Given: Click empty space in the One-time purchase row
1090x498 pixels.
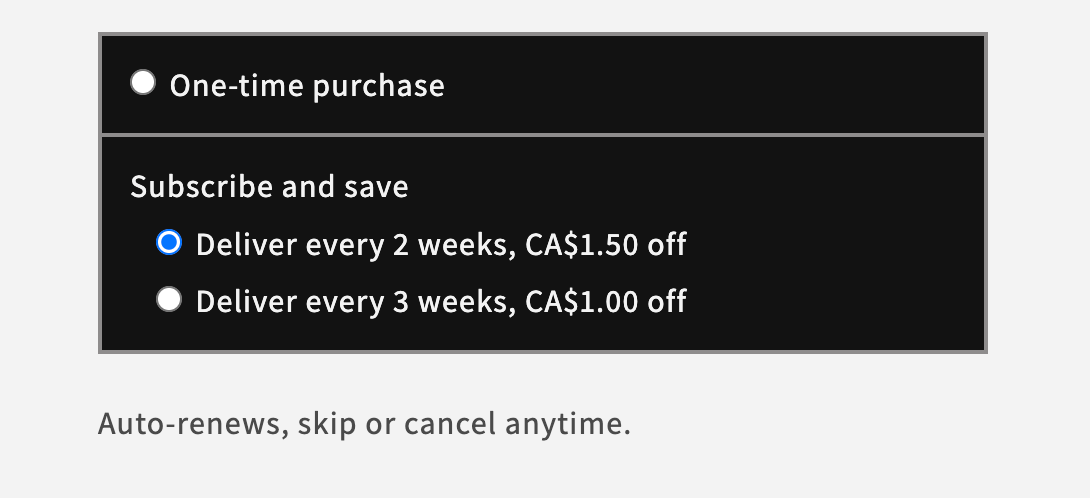Looking at the screenshot, I should pos(700,86).
